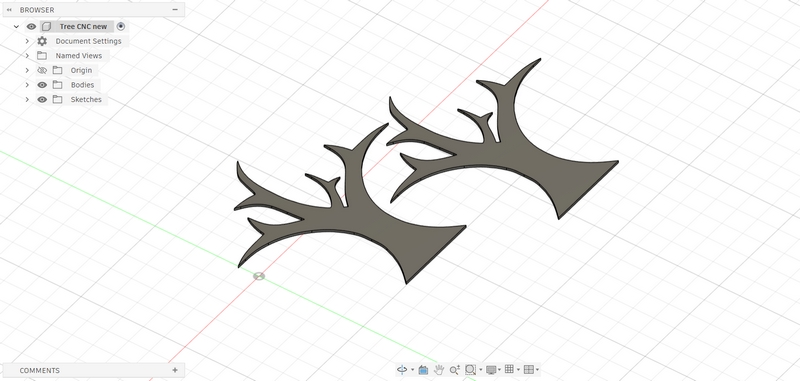Show the hidden Origin folder
The image size is (800, 381).
pyautogui.click(x=42, y=70)
